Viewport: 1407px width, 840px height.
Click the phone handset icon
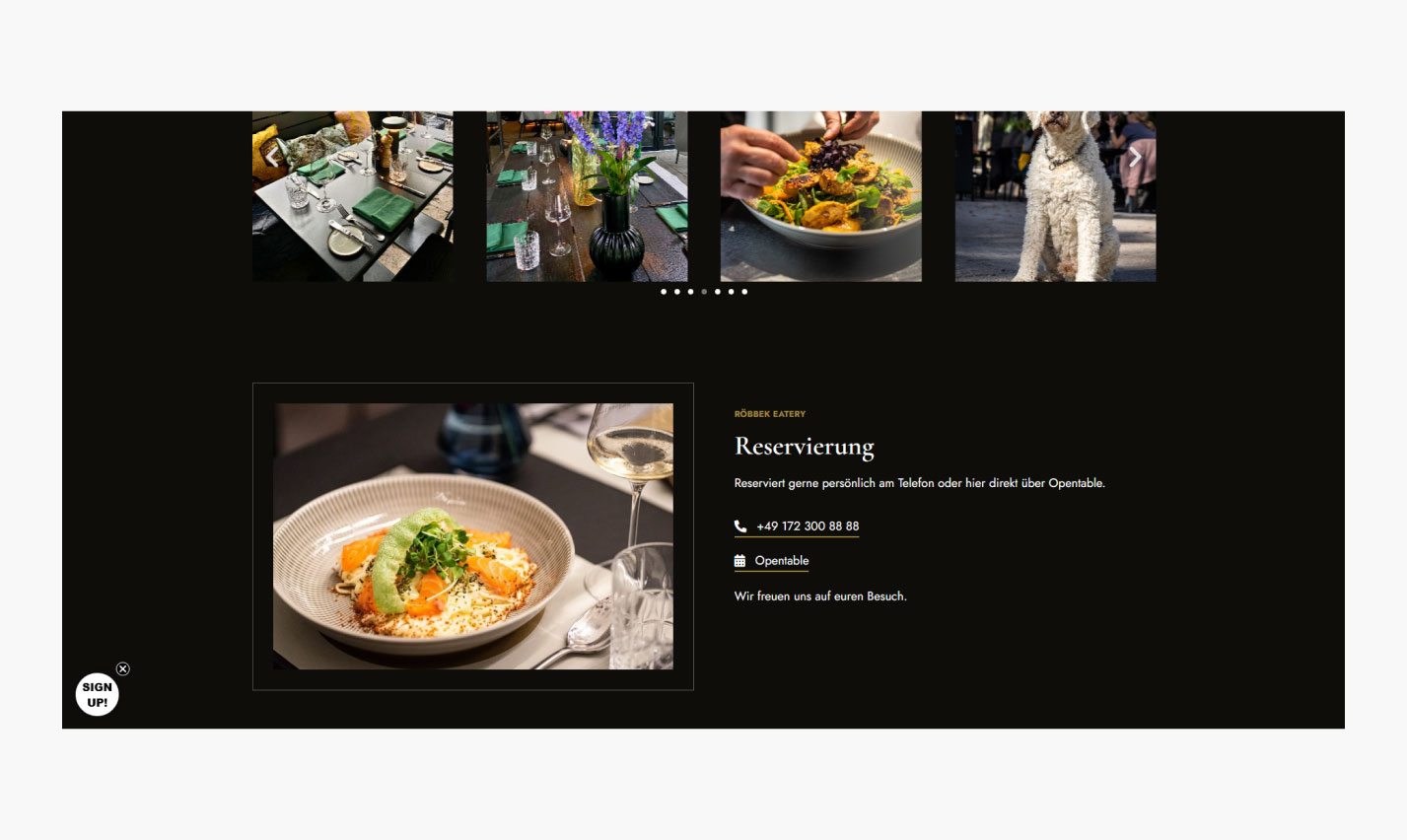point(740,526)
